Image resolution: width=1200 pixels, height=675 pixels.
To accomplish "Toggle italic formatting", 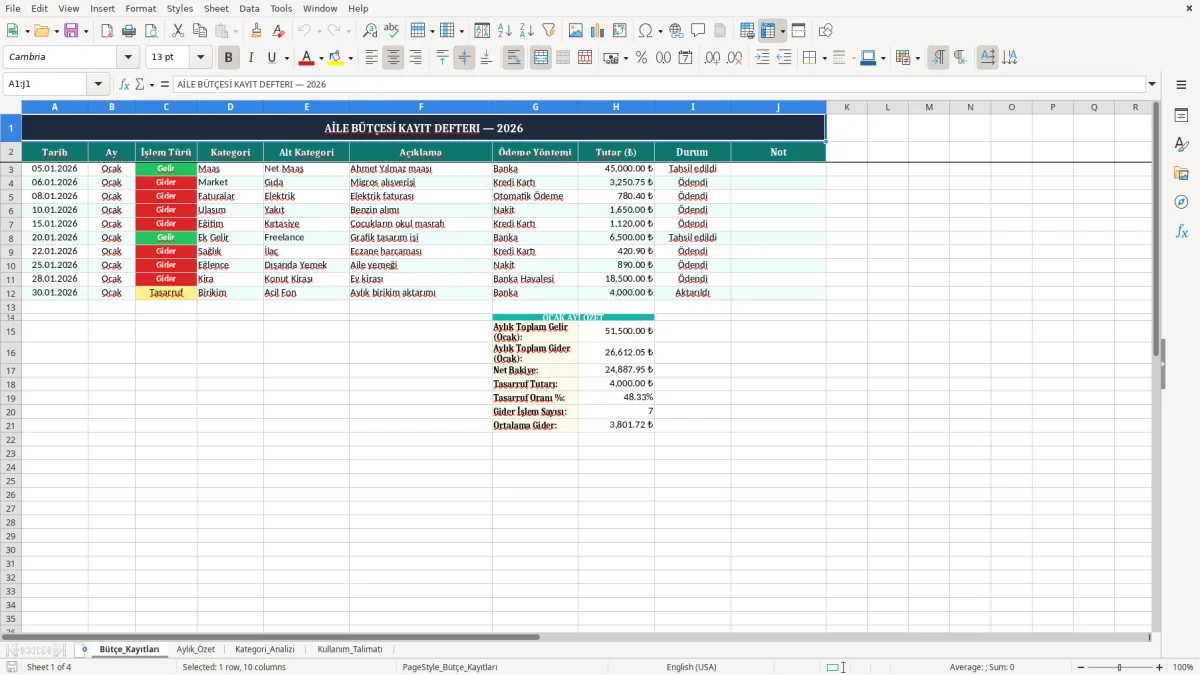I will click(251, 58).
